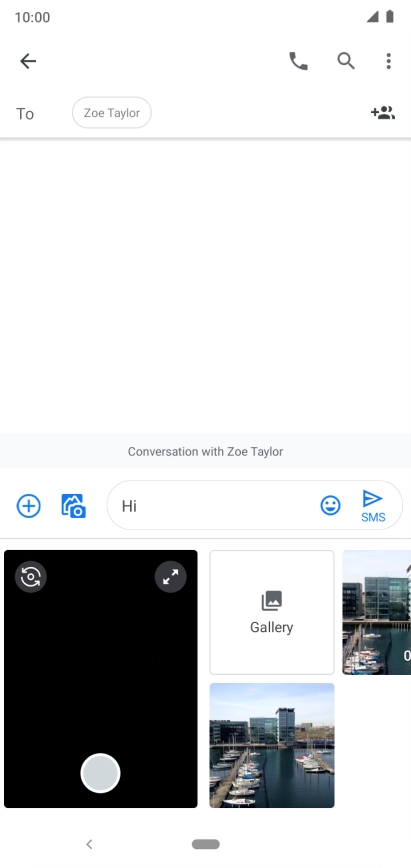This screenshot has width=411, height=868.
Task: Toggle the camera and gallery picker icon
Action: pos(73,506)
